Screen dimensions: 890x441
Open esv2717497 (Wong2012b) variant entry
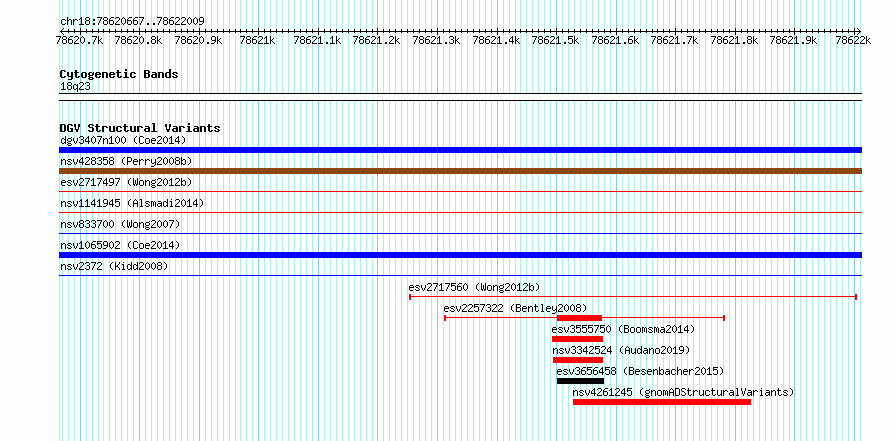coord(126,182)
